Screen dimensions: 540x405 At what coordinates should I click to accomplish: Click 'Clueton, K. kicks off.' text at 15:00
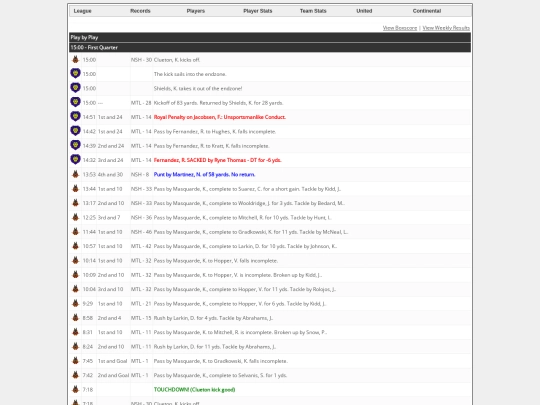pyautogui.click(x=177, y=60)
